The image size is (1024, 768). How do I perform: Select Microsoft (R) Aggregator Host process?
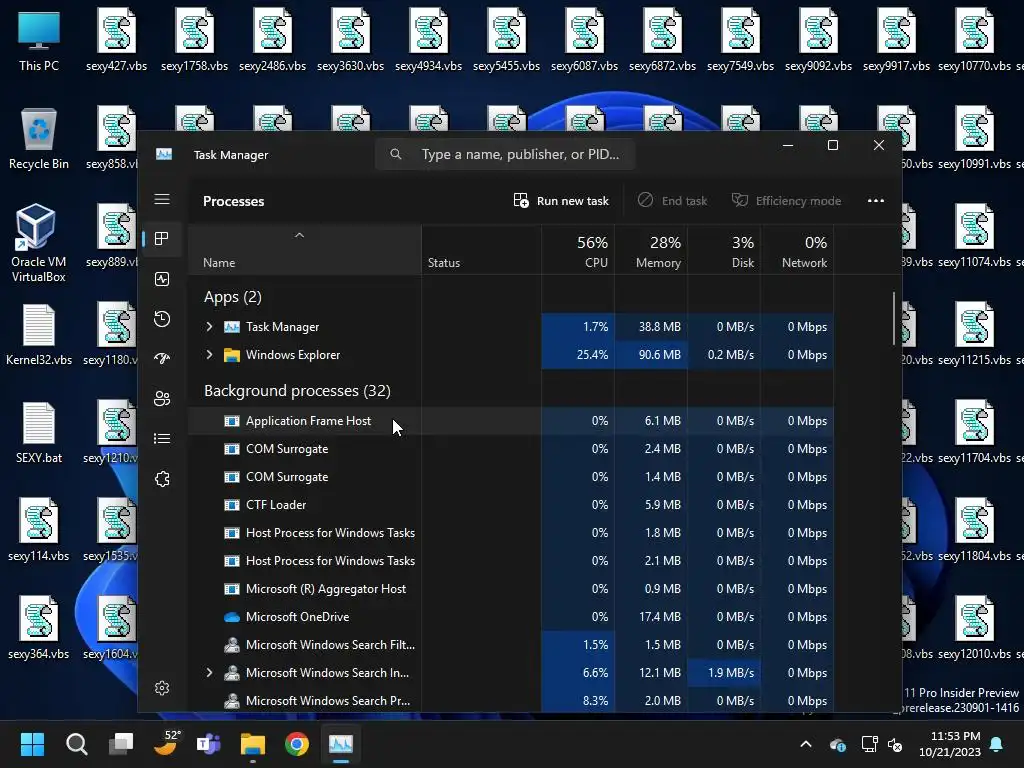click(x=511, y=588)
